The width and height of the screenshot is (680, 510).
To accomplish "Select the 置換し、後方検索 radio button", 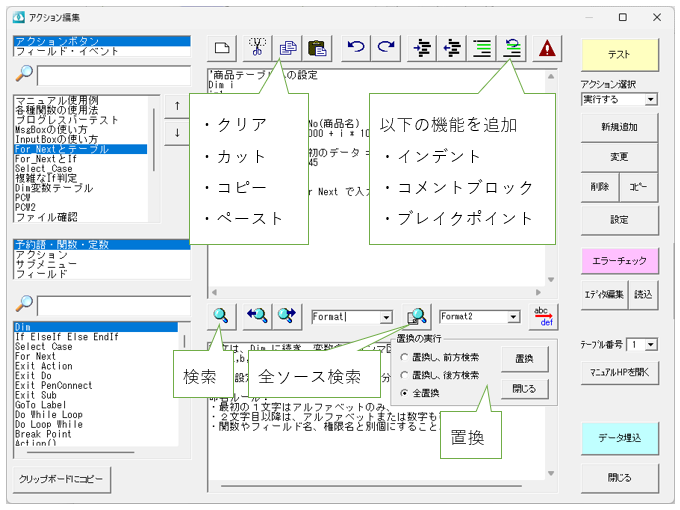I will pyautogui.click(x=405, y=375).
